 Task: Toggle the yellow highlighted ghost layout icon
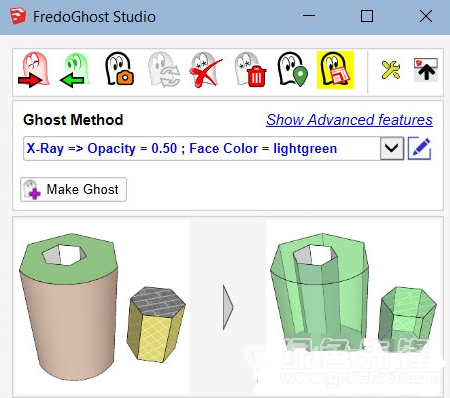[335, 70]
